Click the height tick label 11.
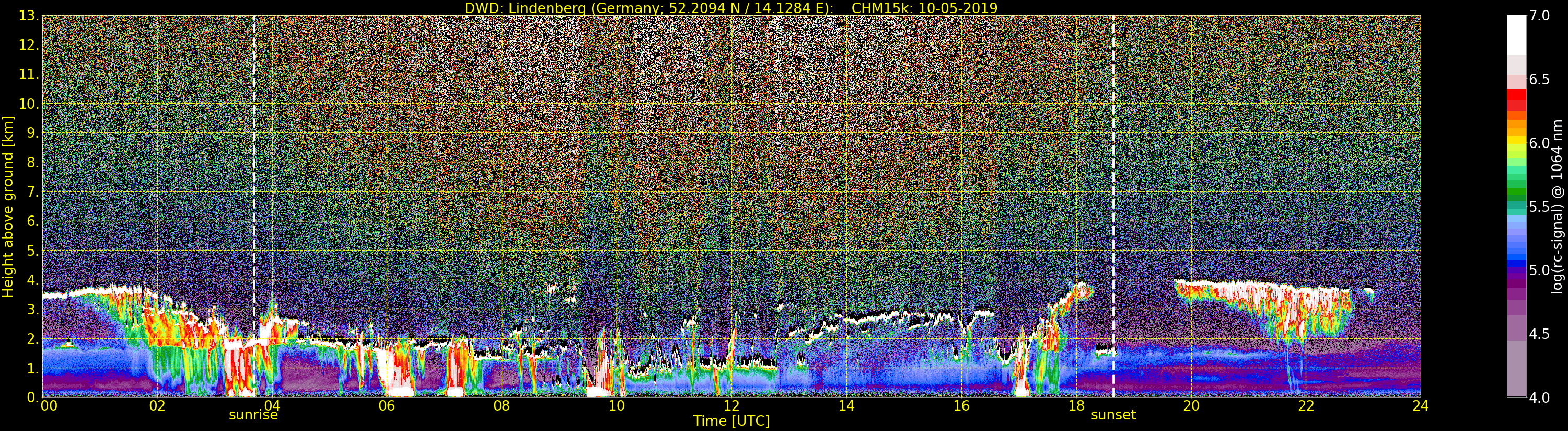Viewport: 1568px width, 431px height. point(28,74)
